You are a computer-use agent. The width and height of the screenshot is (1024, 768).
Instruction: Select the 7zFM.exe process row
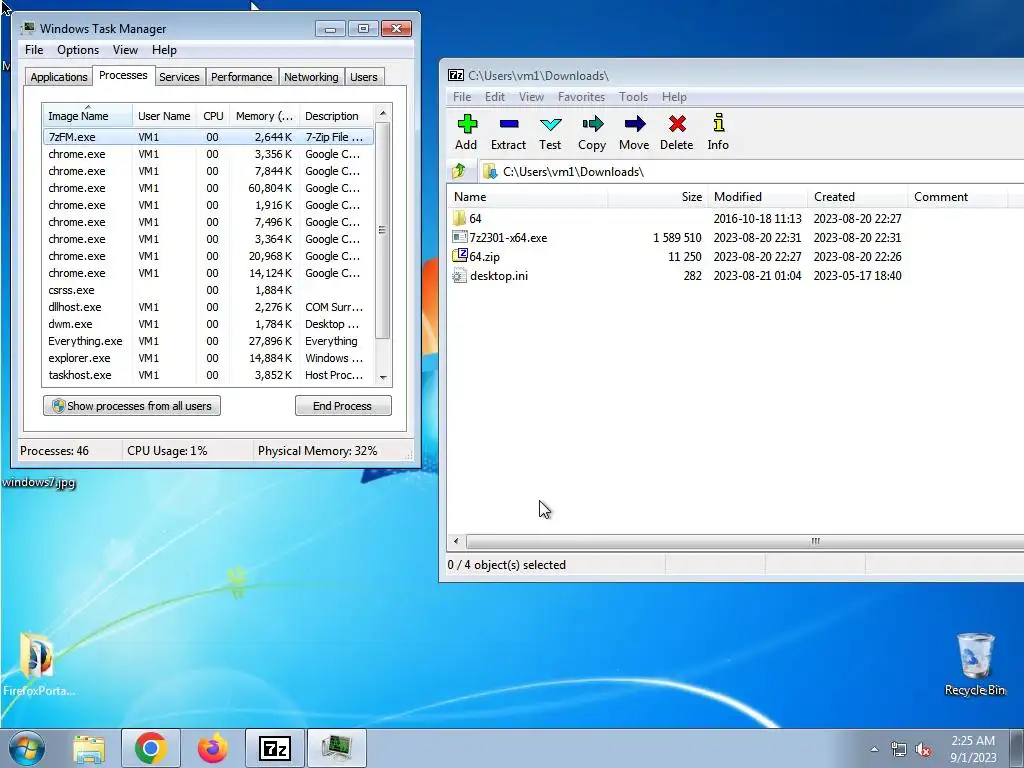[208, 136]
